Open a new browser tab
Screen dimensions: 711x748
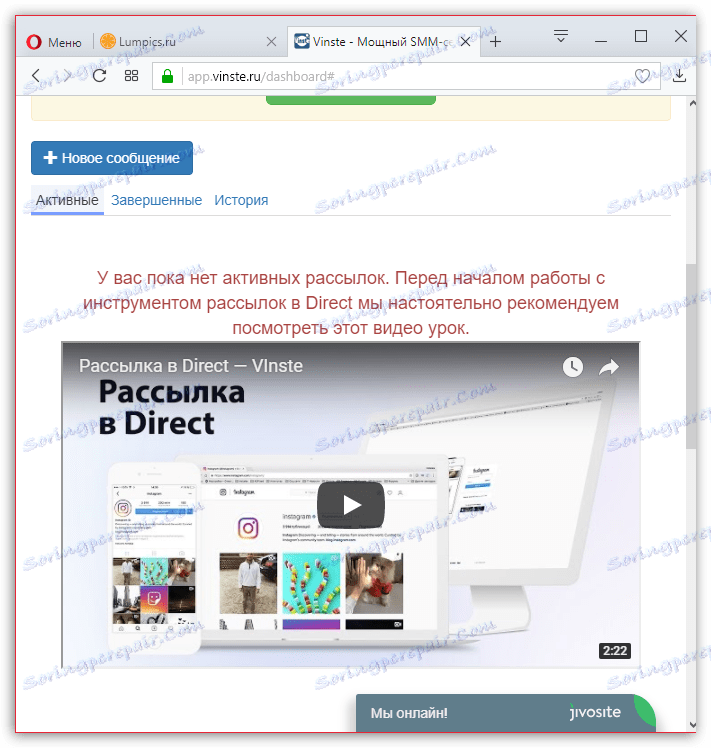pyautogui.click(x=495, y=42)
